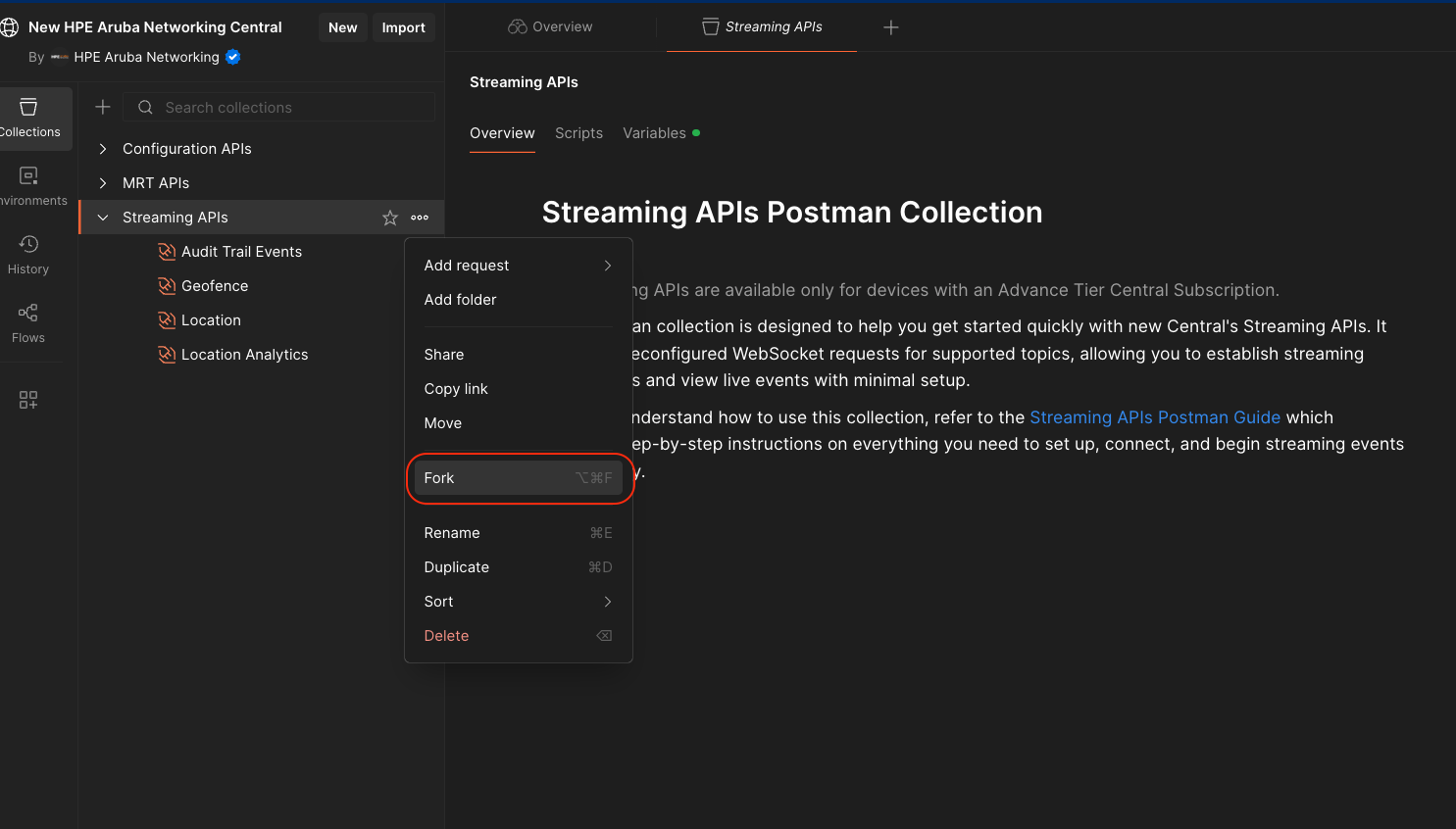Open the Location Analytics request
This screenshot has width=1456, height=829.
(x=244, y=355)
